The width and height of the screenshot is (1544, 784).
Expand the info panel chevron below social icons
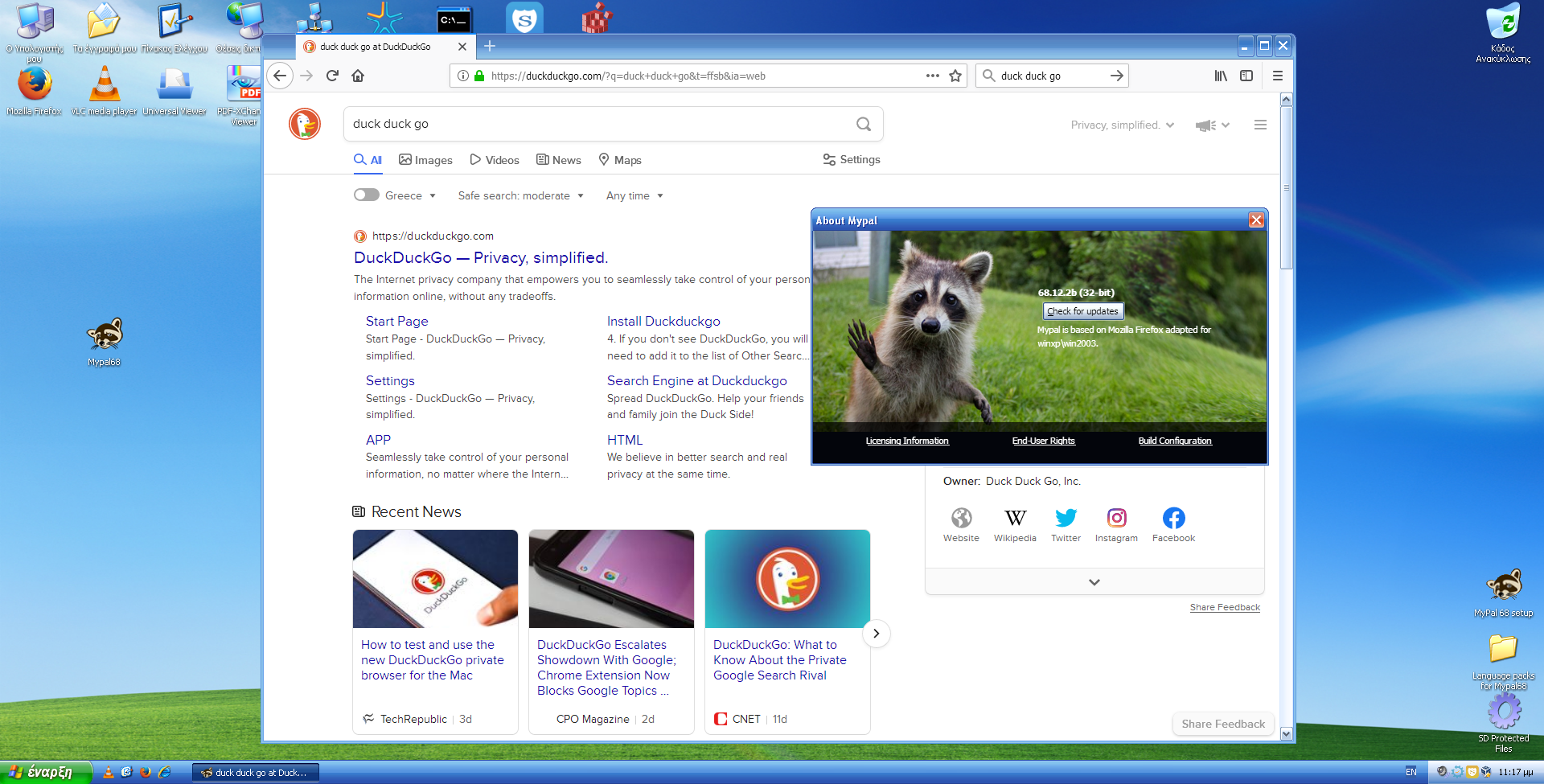tap(1094, 582)
